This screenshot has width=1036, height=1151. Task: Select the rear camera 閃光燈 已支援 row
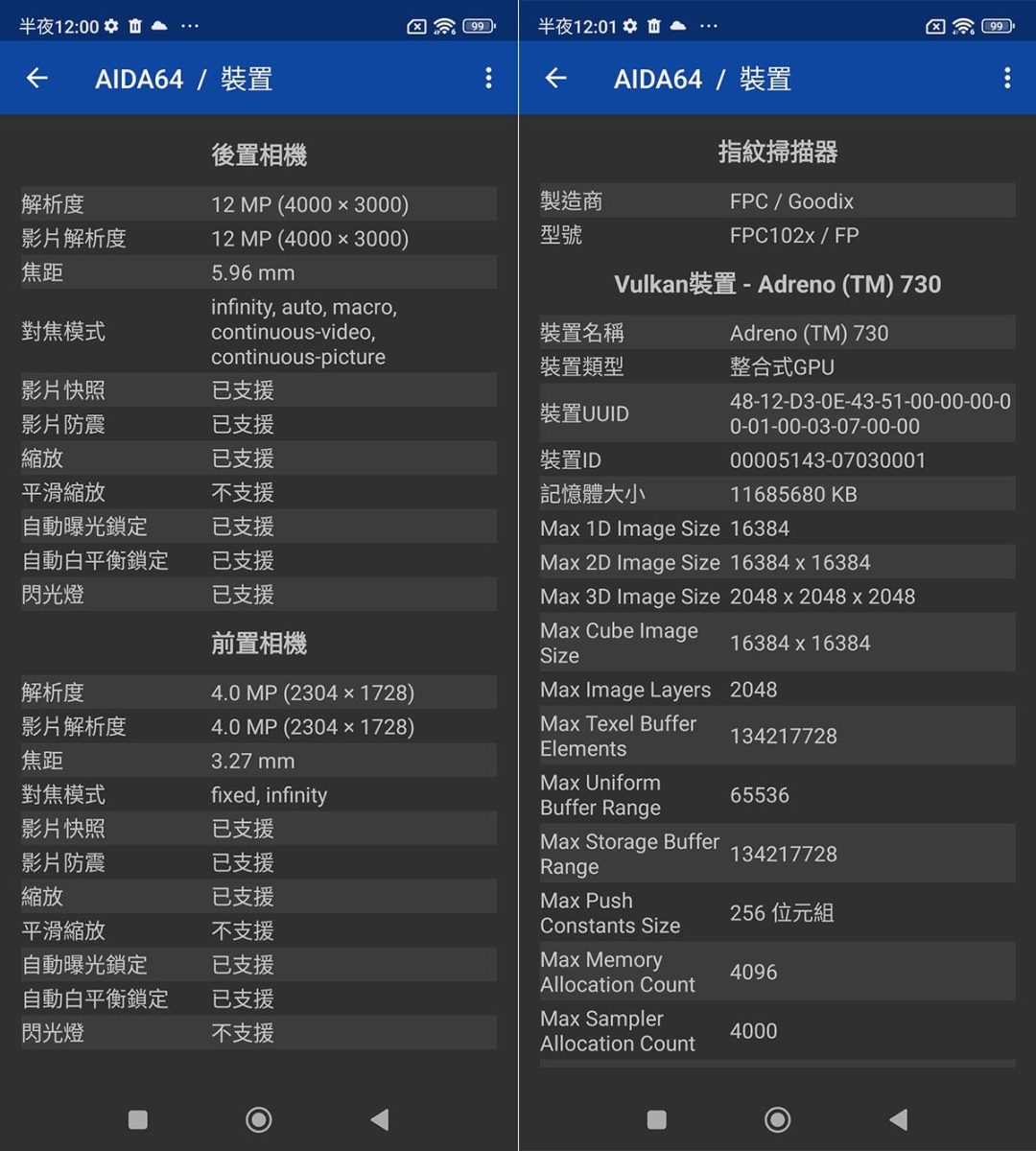[x=259, y=595]
